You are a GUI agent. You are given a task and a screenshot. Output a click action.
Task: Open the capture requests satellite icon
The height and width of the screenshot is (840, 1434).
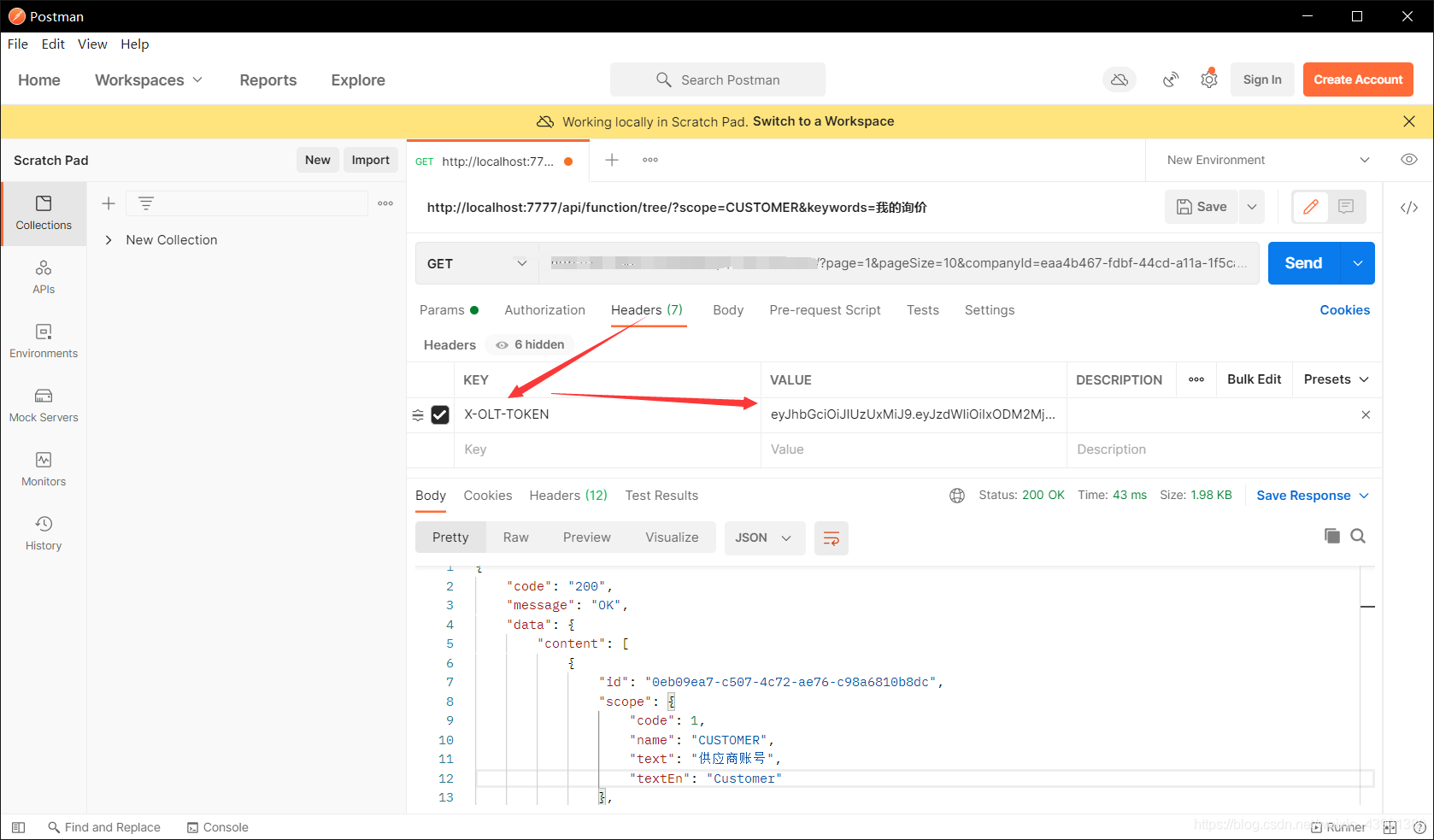pos(1171,79)
